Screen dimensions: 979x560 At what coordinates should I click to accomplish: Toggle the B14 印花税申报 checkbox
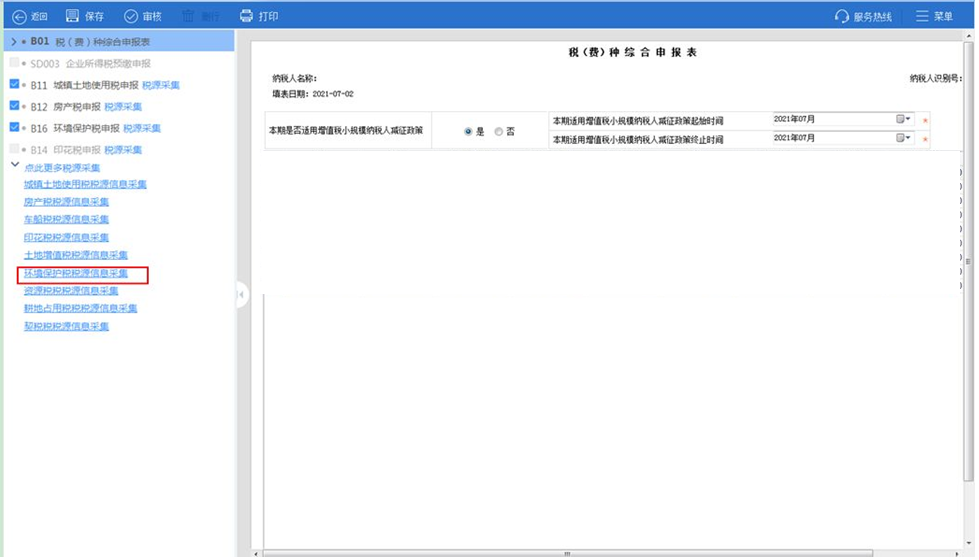(x=14, y=149)
